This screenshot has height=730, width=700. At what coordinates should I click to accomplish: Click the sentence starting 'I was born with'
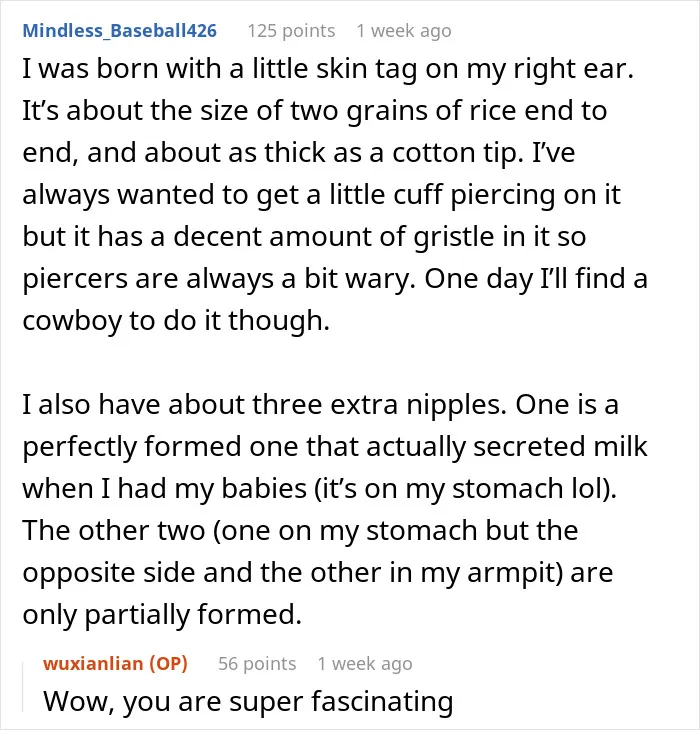(328, 69)
